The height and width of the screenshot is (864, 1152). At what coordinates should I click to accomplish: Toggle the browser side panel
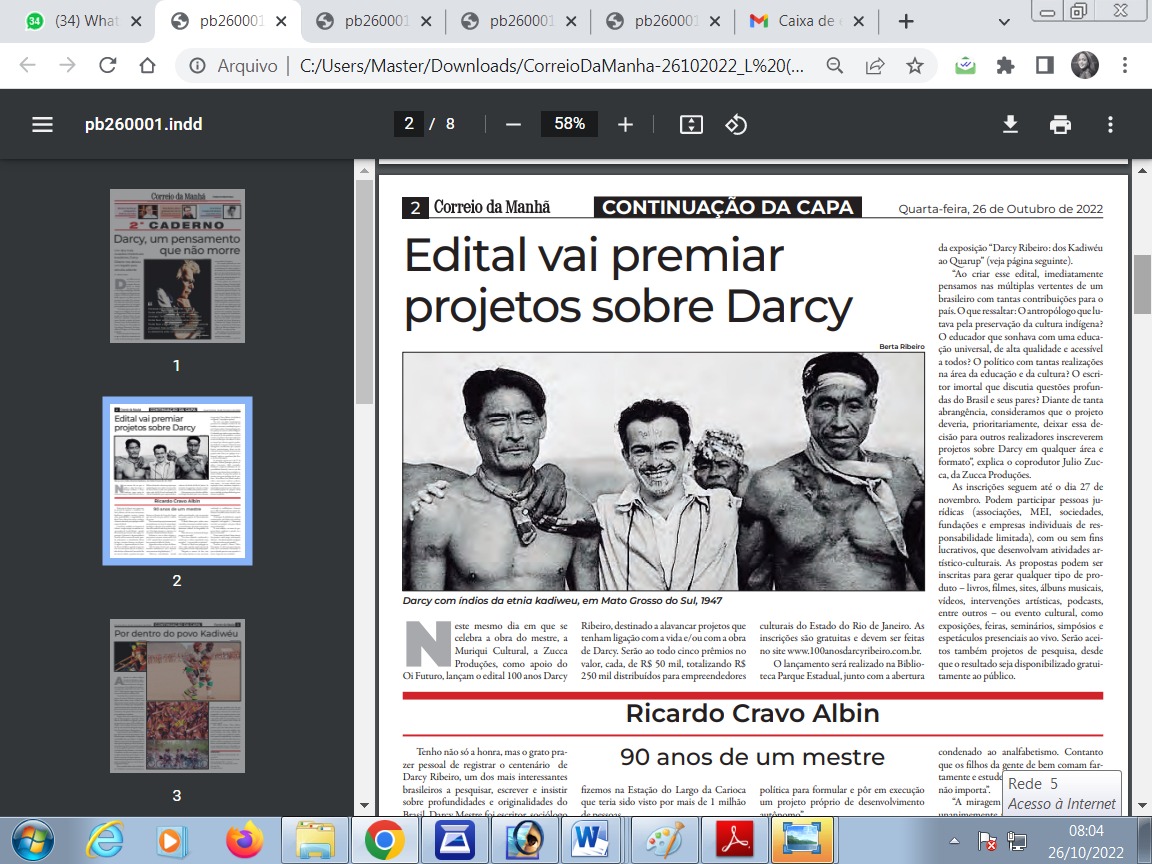click(x=1044, y=65)
